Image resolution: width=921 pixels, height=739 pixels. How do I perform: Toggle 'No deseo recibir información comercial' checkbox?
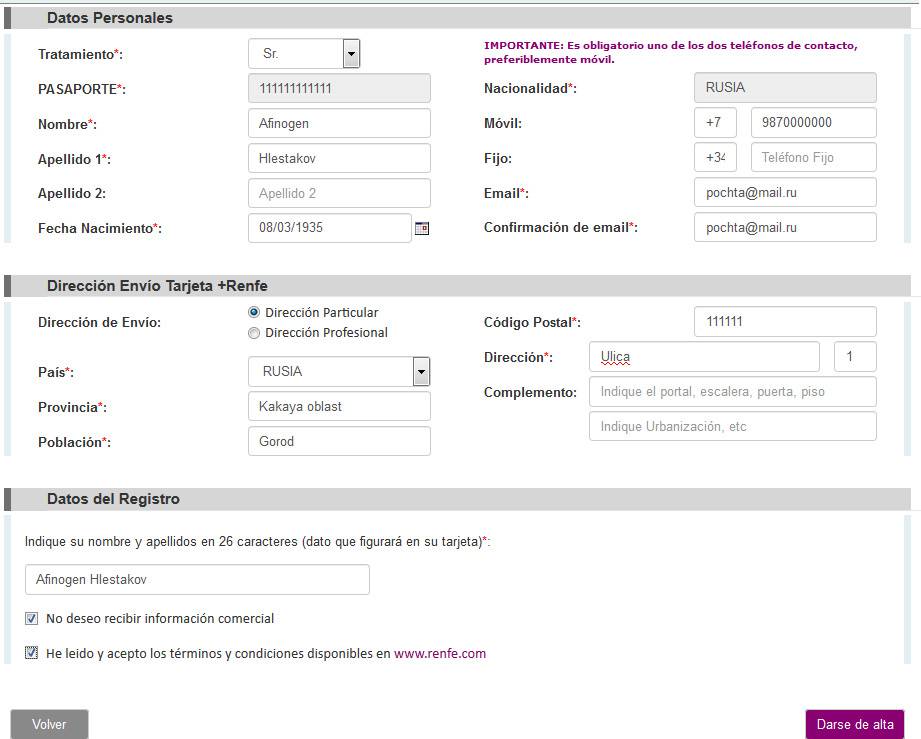click(x=32, y=619)
